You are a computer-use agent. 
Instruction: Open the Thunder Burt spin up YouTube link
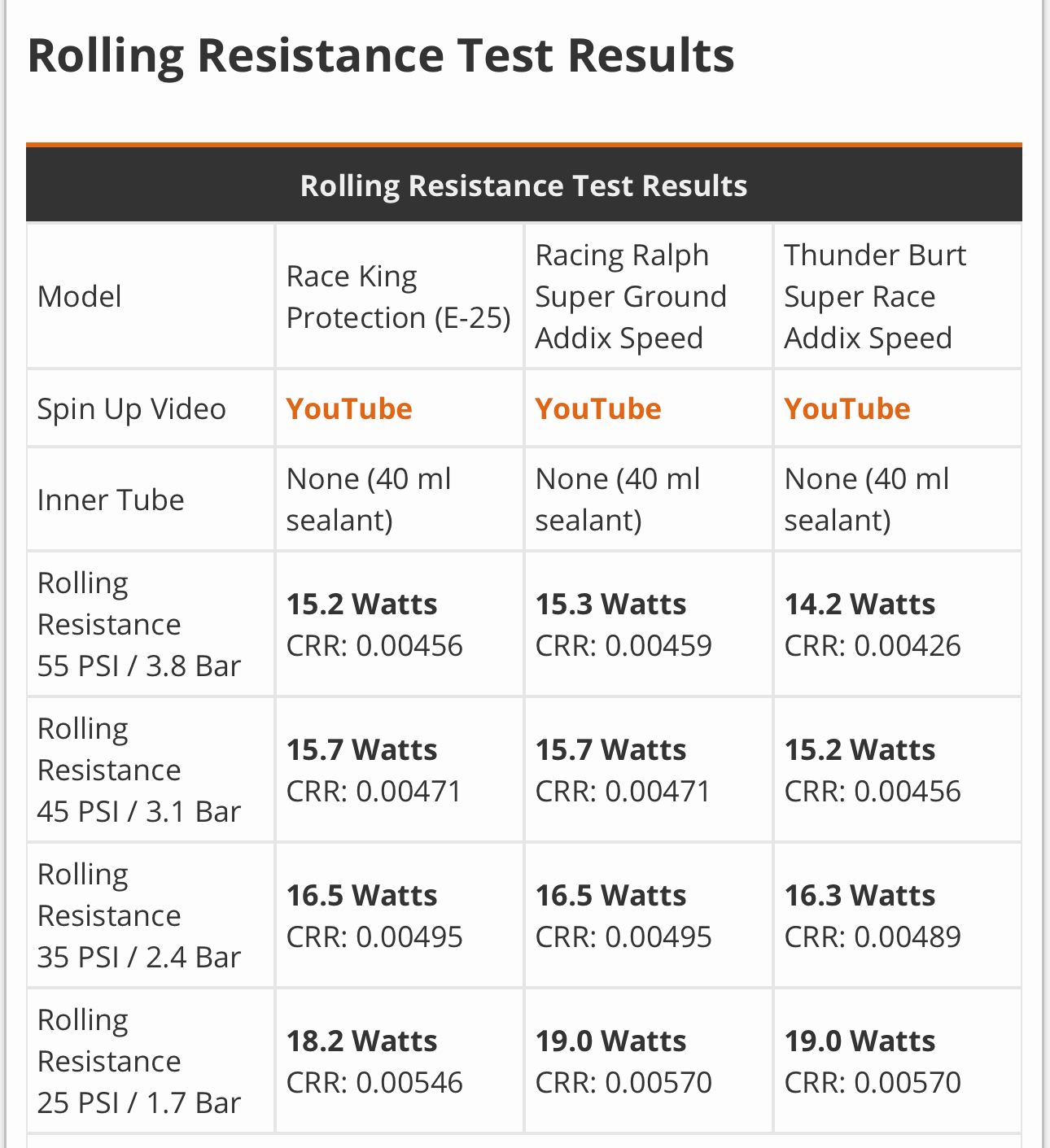[x=847, y=408]
